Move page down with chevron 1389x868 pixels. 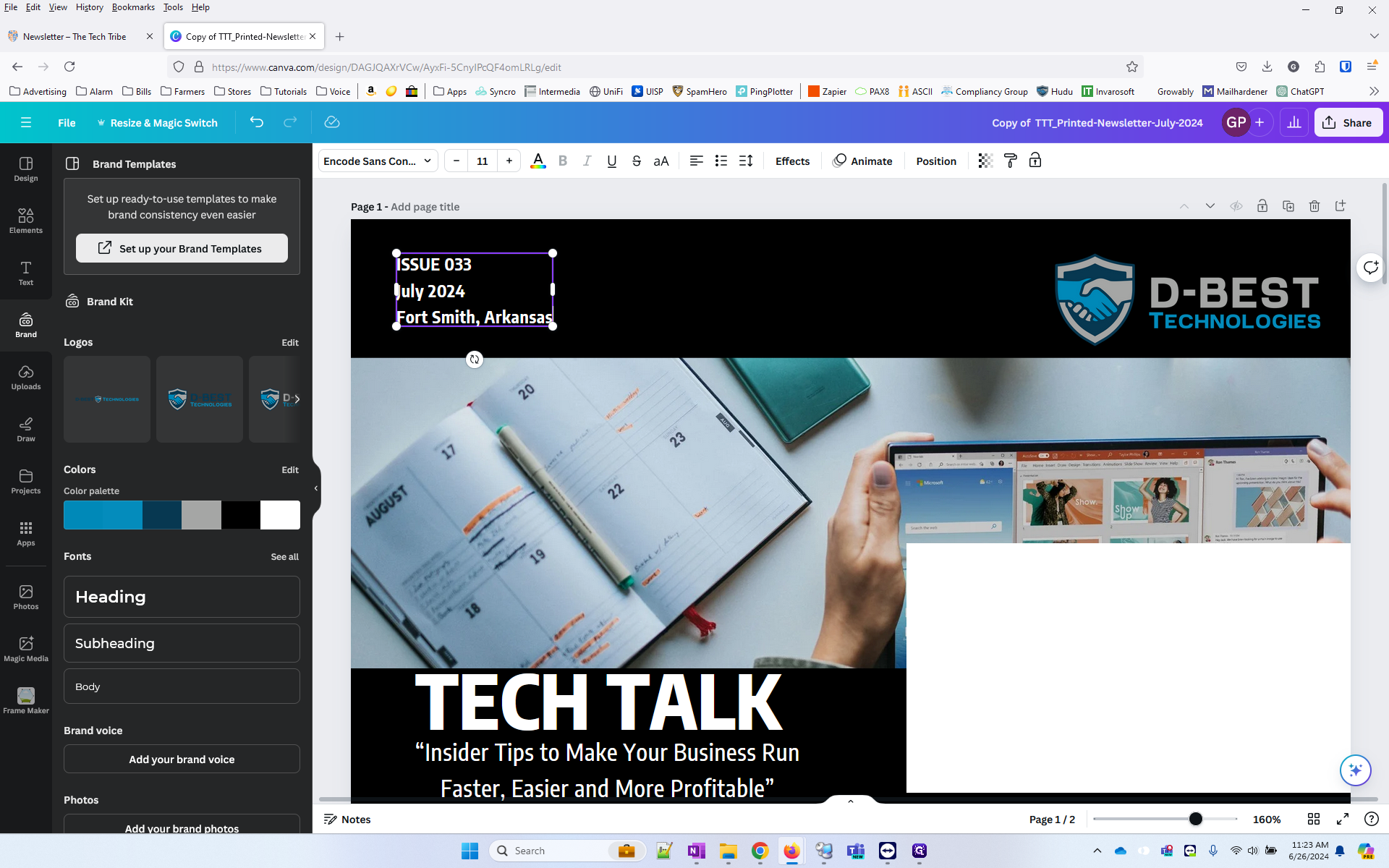(1210, 206)
